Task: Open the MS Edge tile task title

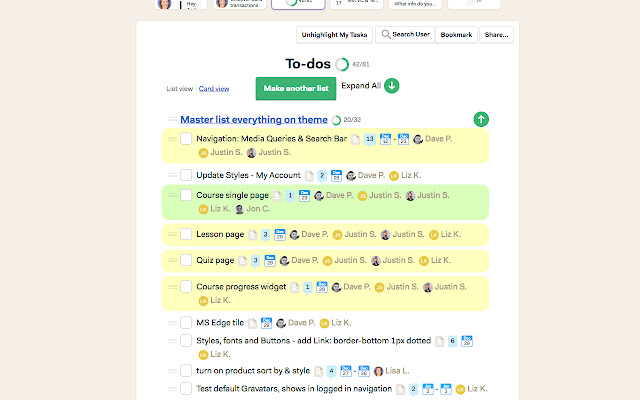Action: pos(220,322)
